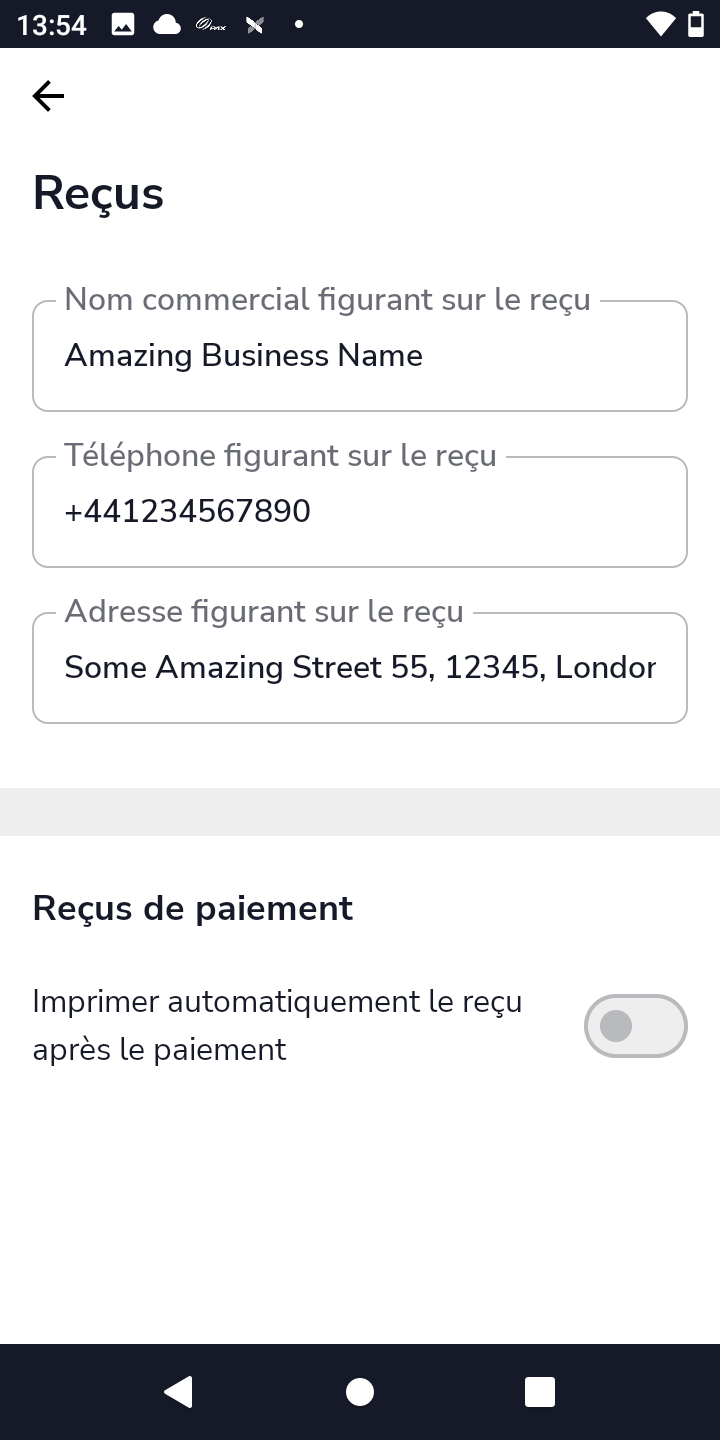Edit the +441234567890 phone field
Screen dimensions: 720x1440
(x=360, y=512)
